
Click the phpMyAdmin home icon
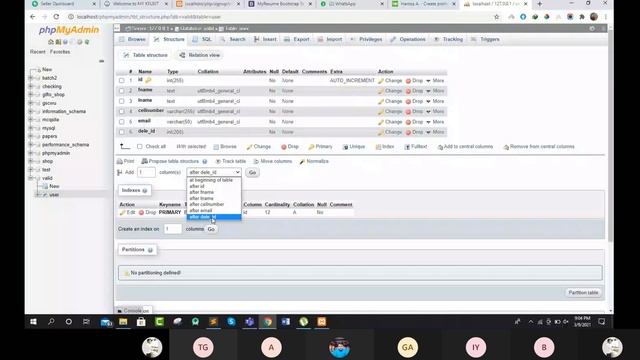point(51,42)
